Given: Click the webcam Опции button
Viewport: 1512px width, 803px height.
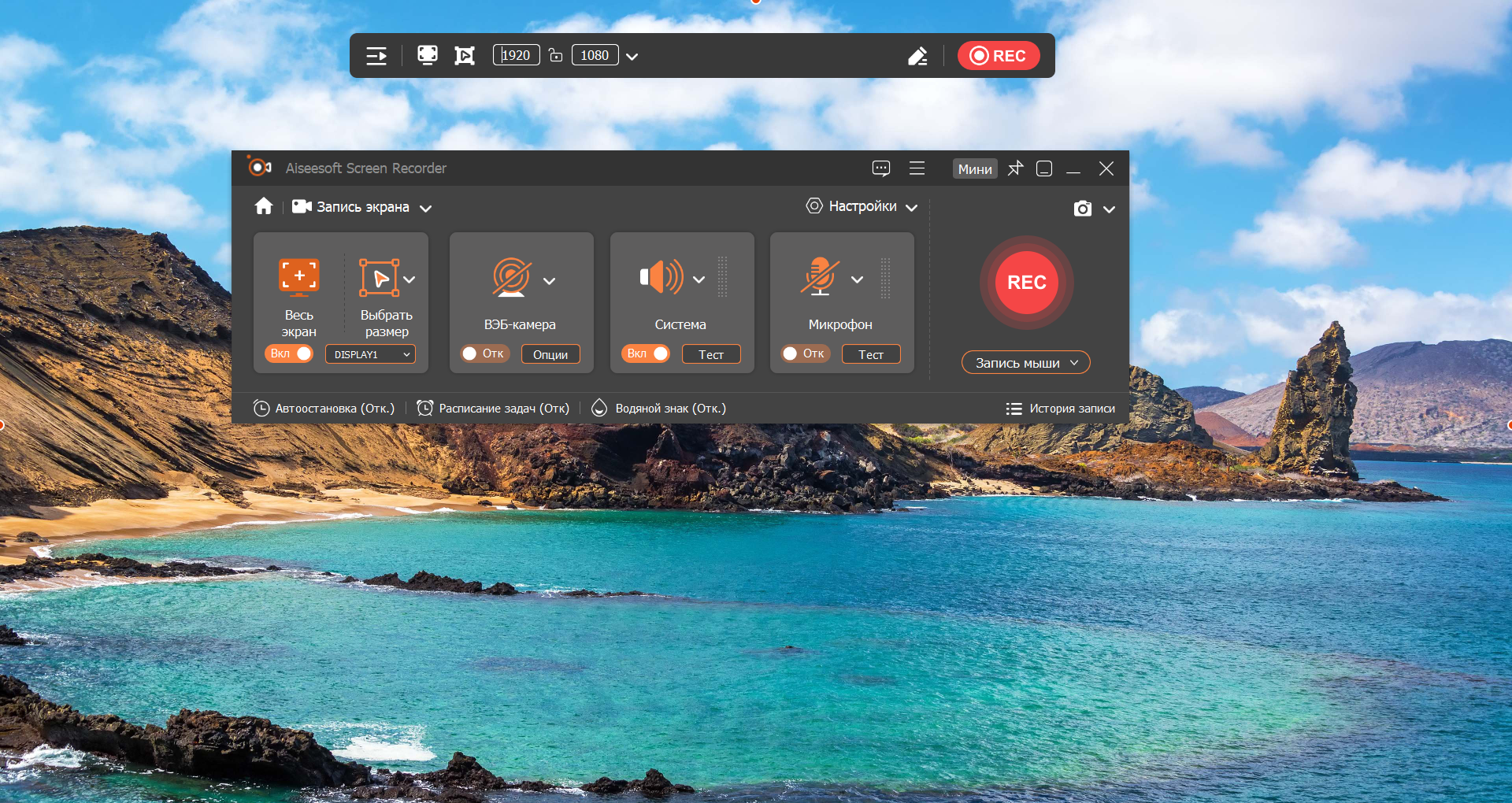Looking at the screenshot, I should pyautogui.click(x=550, y=354).
